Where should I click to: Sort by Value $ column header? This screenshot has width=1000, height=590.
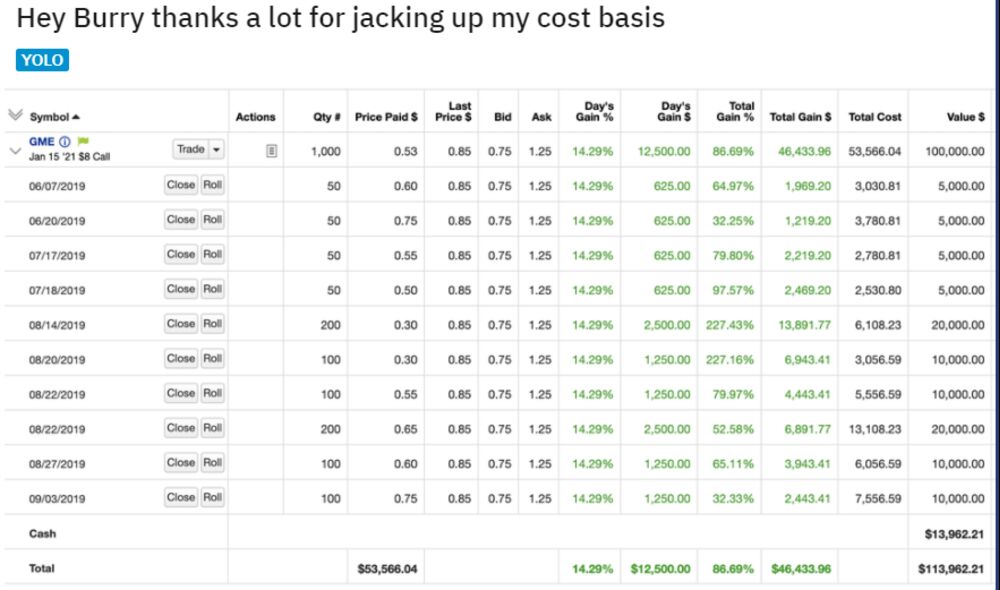pyautogui.click(x=966, y=117)
